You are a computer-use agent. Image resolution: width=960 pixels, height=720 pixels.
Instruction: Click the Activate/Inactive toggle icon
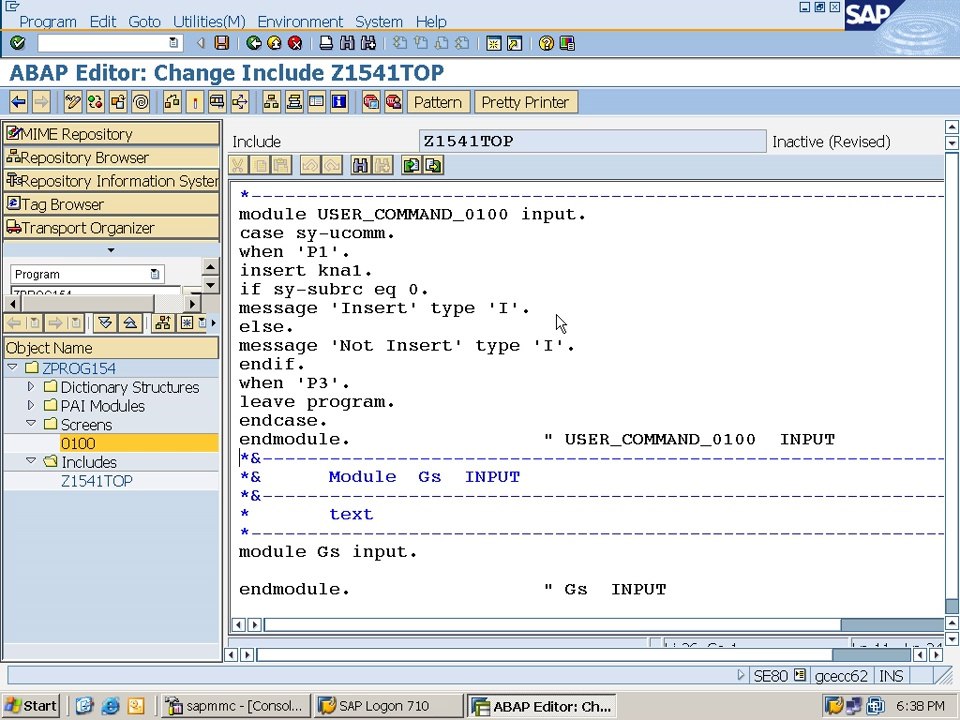[x=96, y=102]
